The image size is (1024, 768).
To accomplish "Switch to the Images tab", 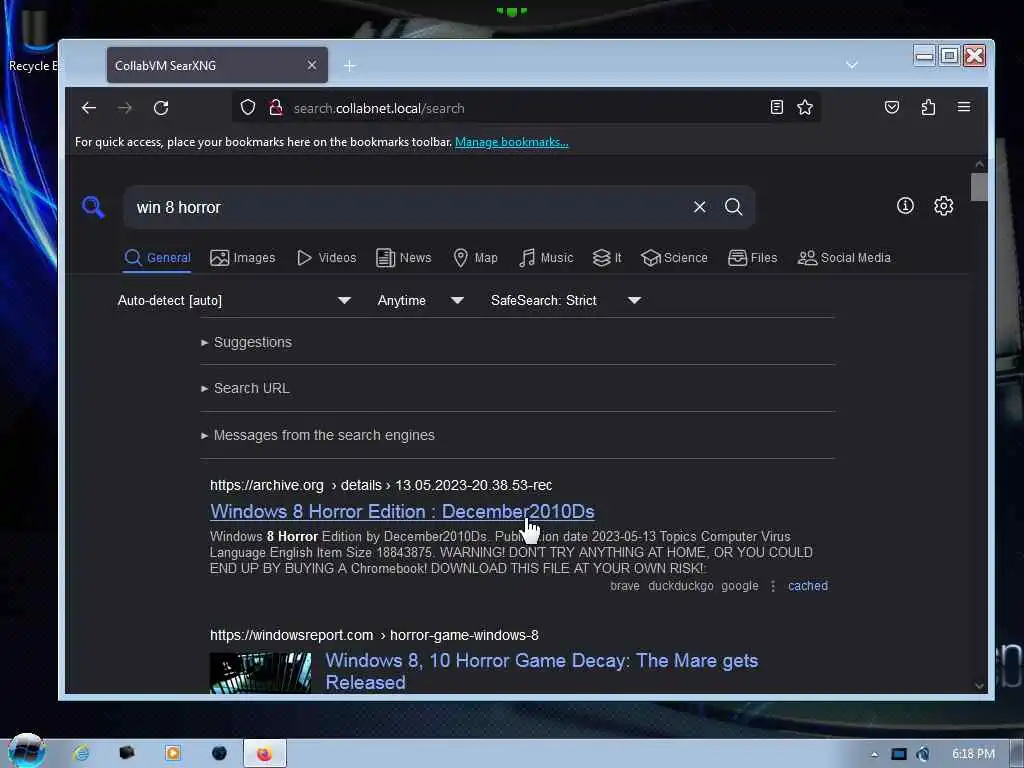I will (x=242, y=257).
